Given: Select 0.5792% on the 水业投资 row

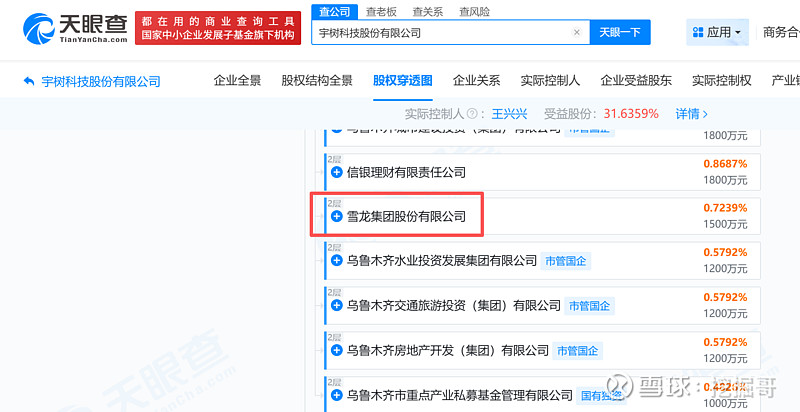Looking at the screenshot, I should (x=725, y=252).
